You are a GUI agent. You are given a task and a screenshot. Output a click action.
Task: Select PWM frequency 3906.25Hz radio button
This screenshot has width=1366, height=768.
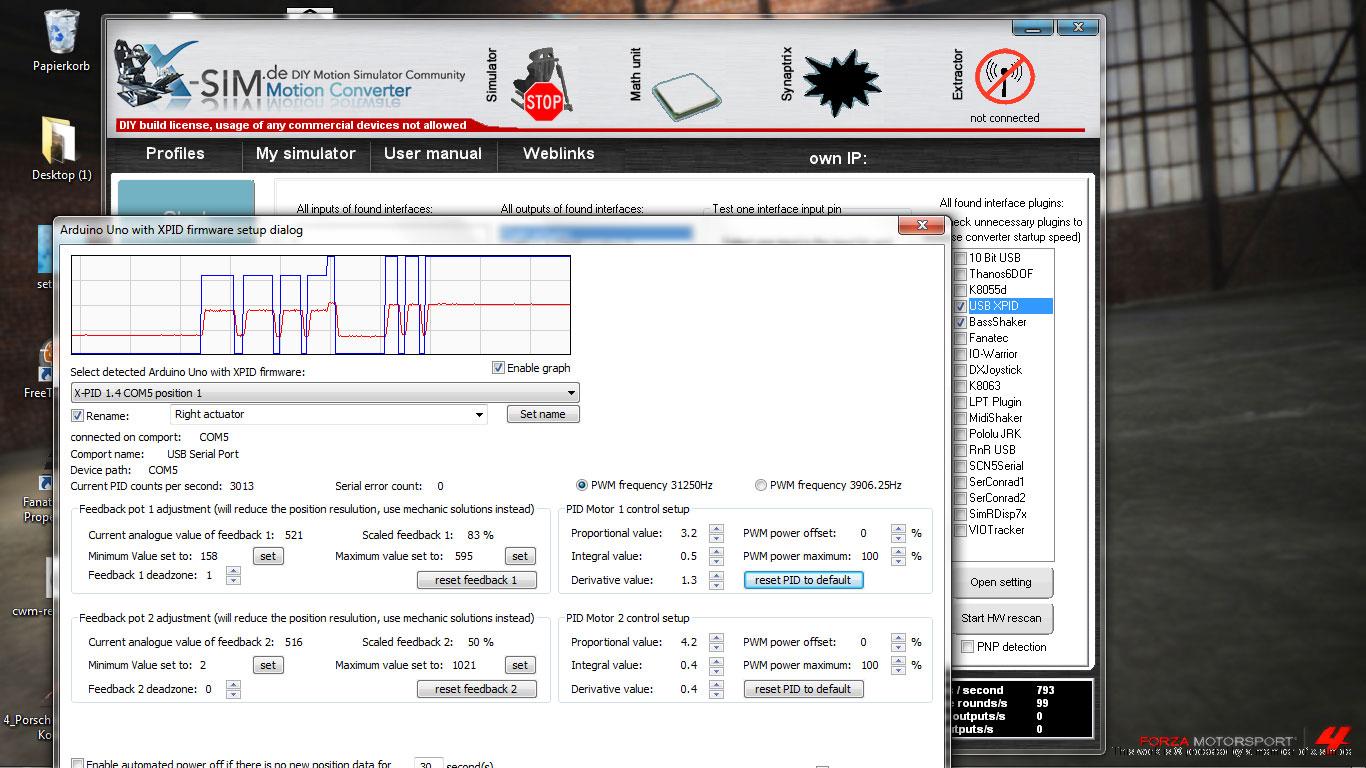761,485
